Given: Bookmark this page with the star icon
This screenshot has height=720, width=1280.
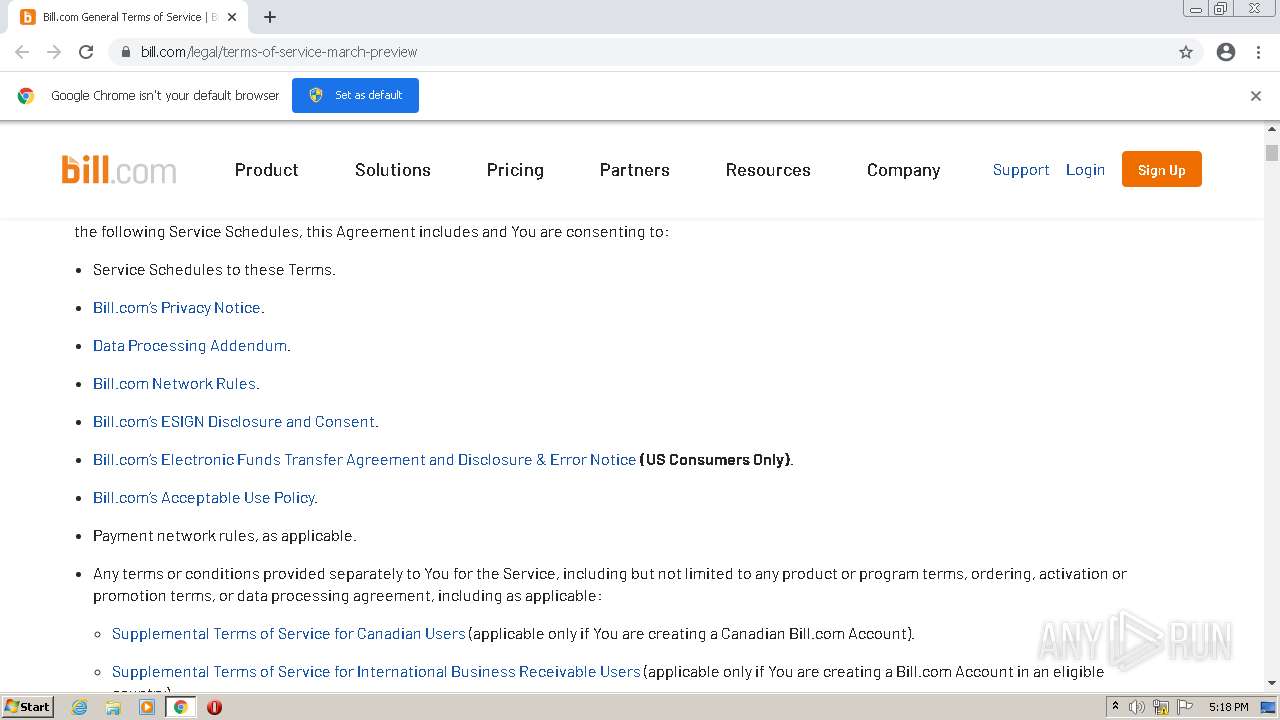Looking at the screenshot, I should click(1186, 52).
